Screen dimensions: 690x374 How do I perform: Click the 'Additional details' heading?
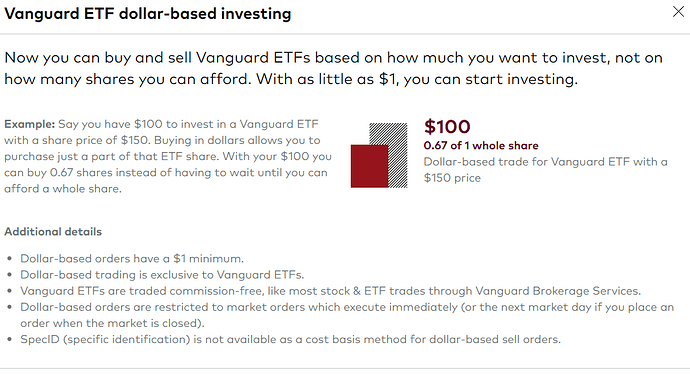53,231
